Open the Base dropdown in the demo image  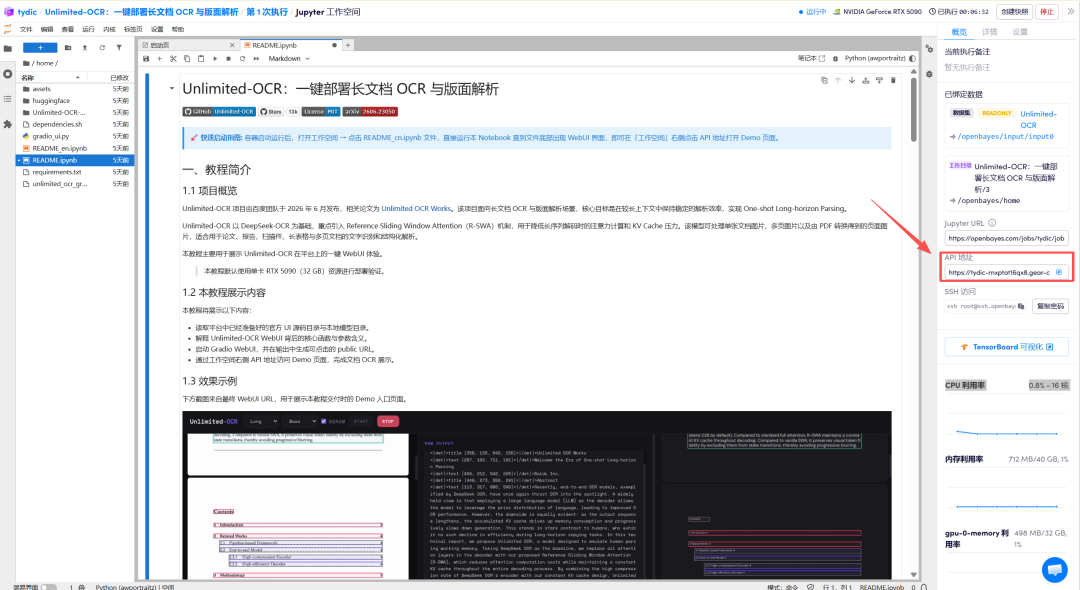302,421
